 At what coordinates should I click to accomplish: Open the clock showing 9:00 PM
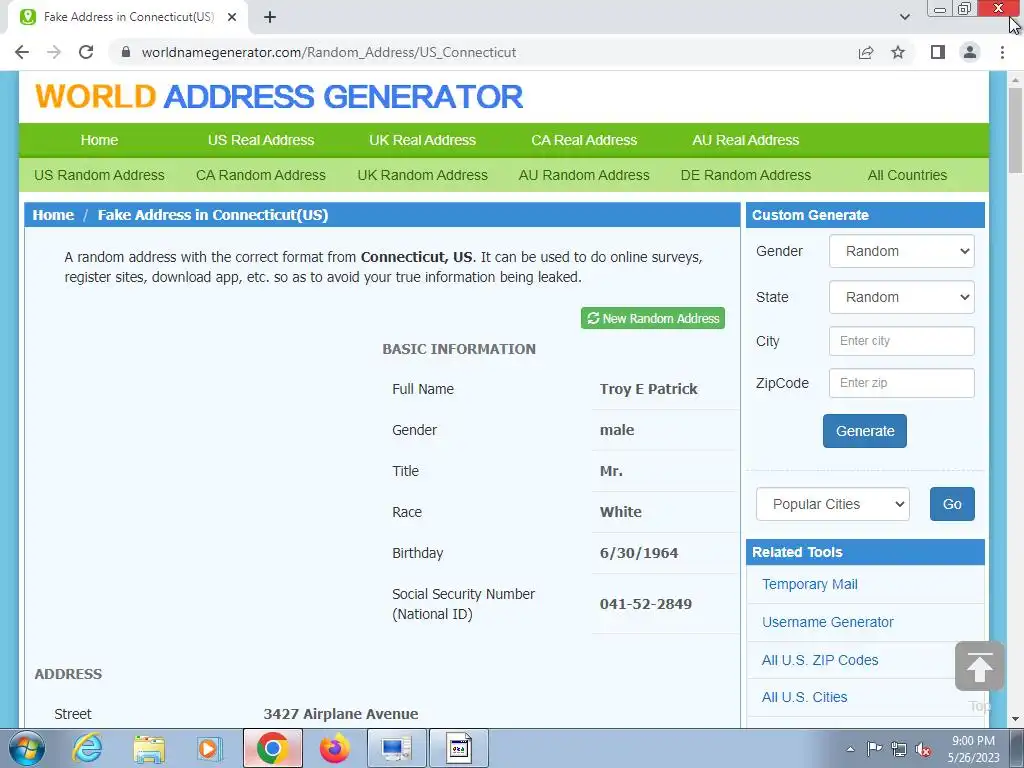tap(973, 749)
